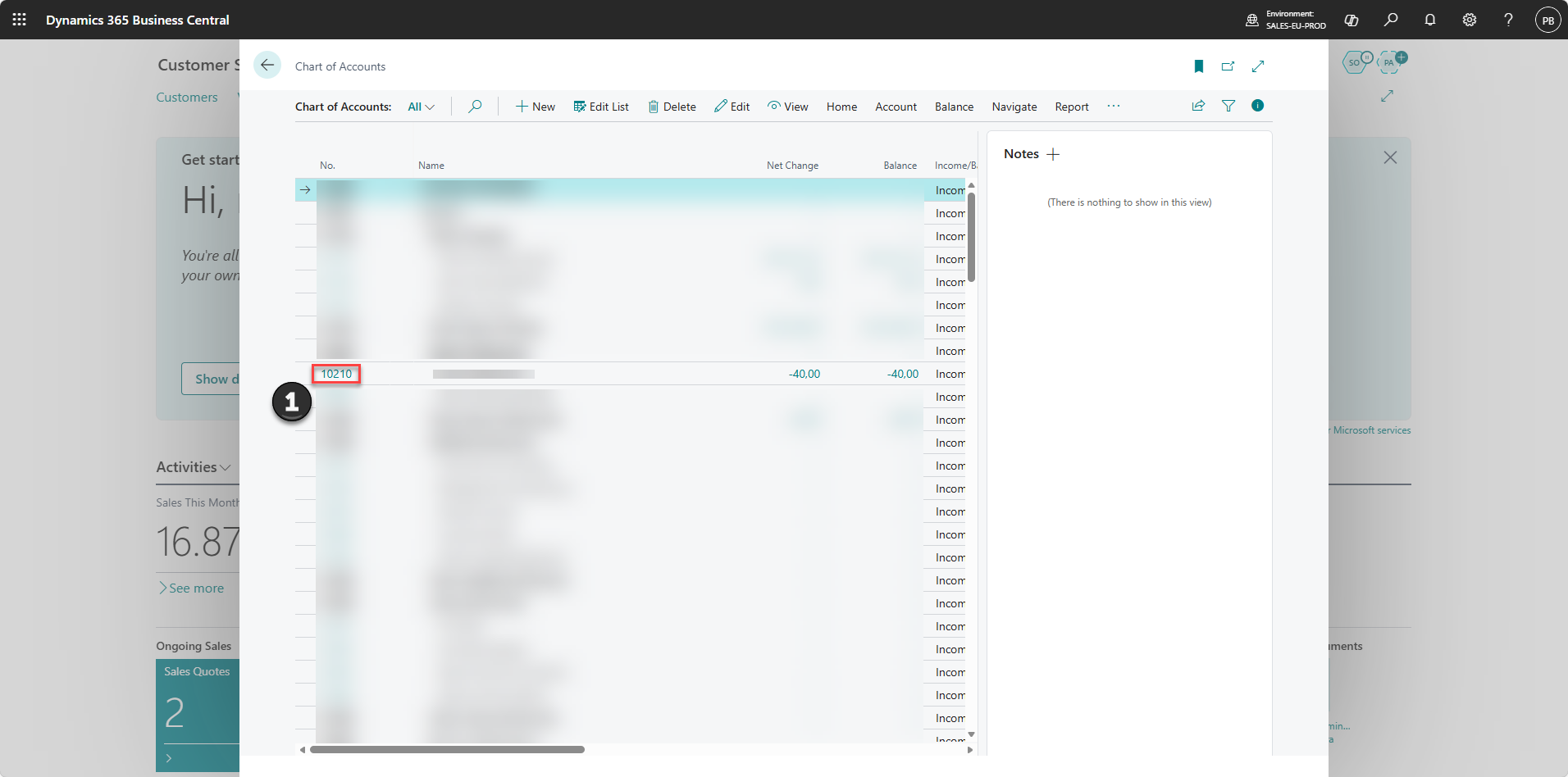Viewport: 1568px width, 777px height.
Task: Open the Balance menu
Action: point(954,107)
